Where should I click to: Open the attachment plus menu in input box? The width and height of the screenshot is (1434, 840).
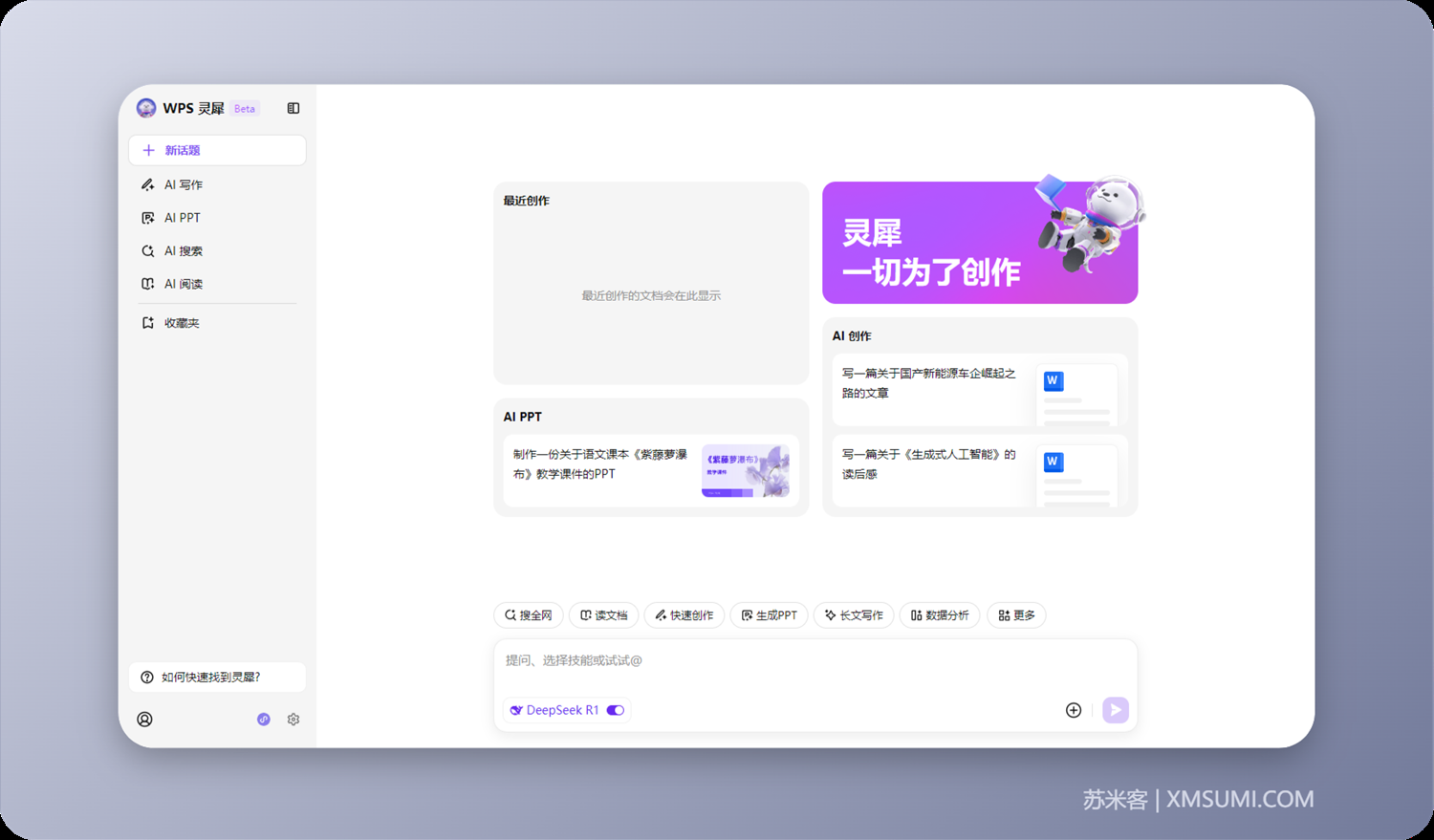coord(1074,710)
